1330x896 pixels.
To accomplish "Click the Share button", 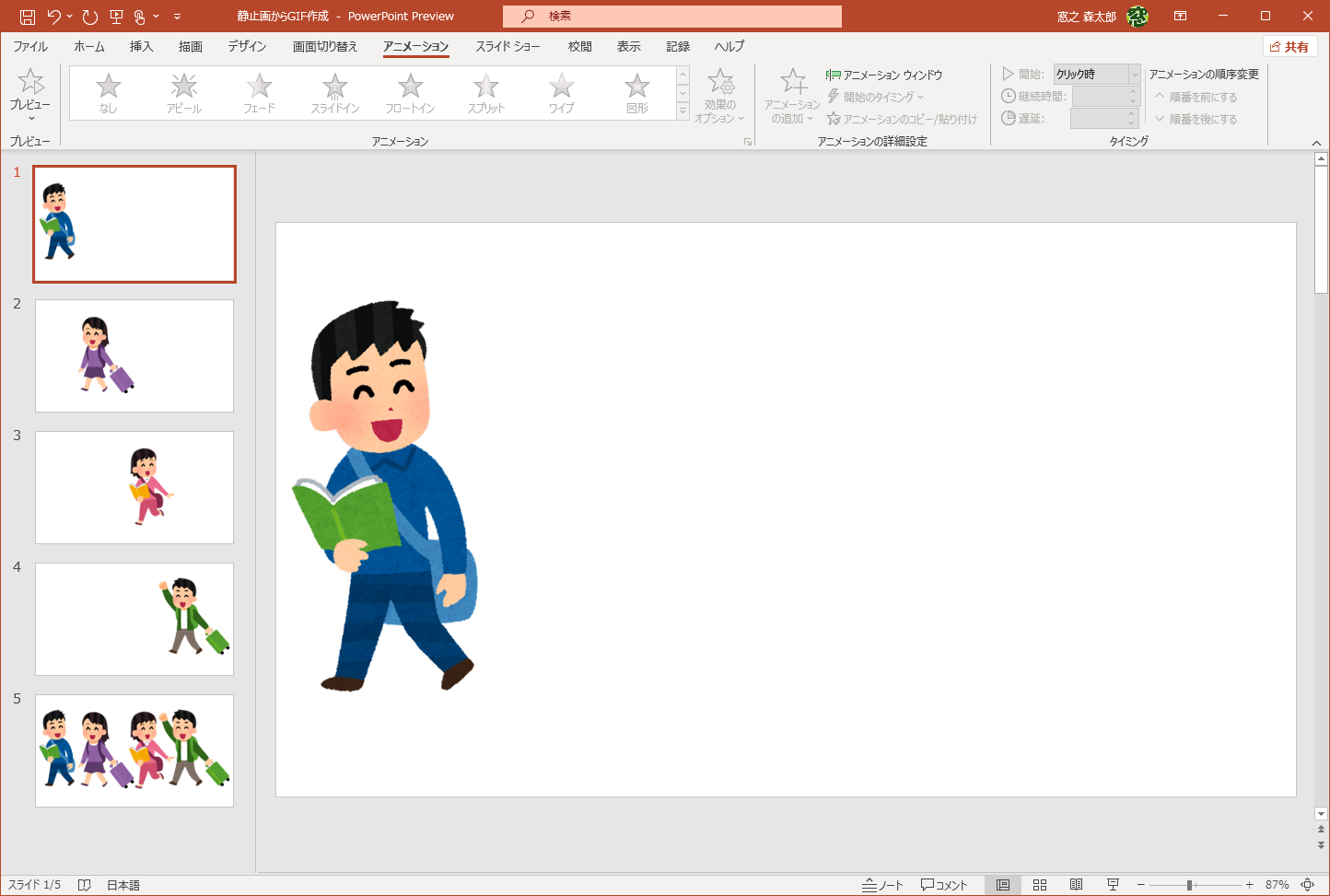I will tap(1289, 47).
